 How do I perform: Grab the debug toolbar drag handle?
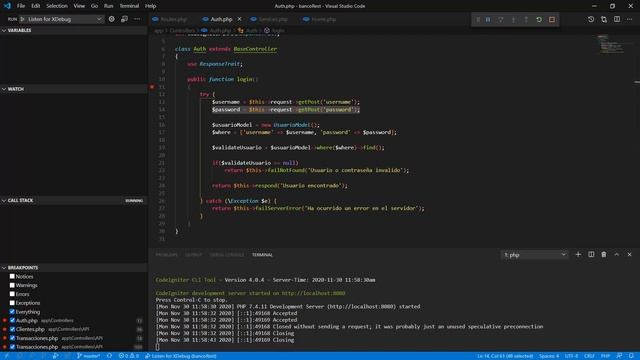(478, 20)
